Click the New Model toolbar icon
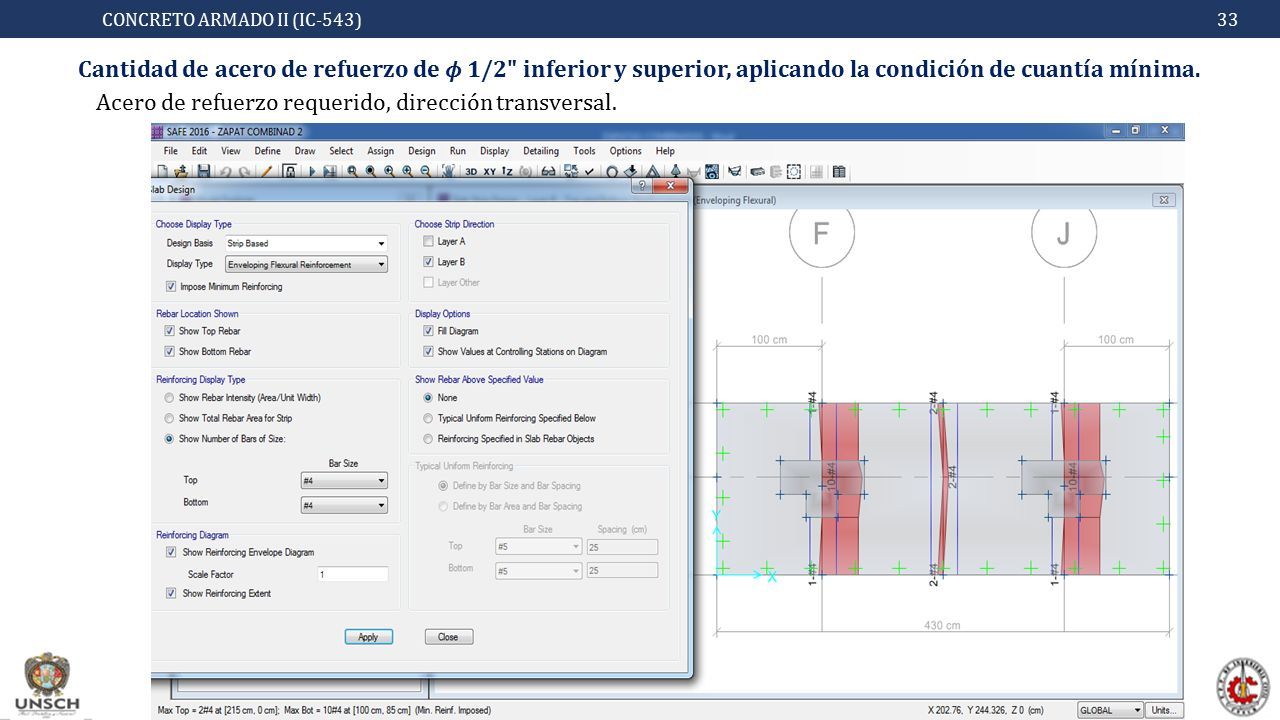The height and width of the screenshot is (720, 1280). [x=162, y=171]
